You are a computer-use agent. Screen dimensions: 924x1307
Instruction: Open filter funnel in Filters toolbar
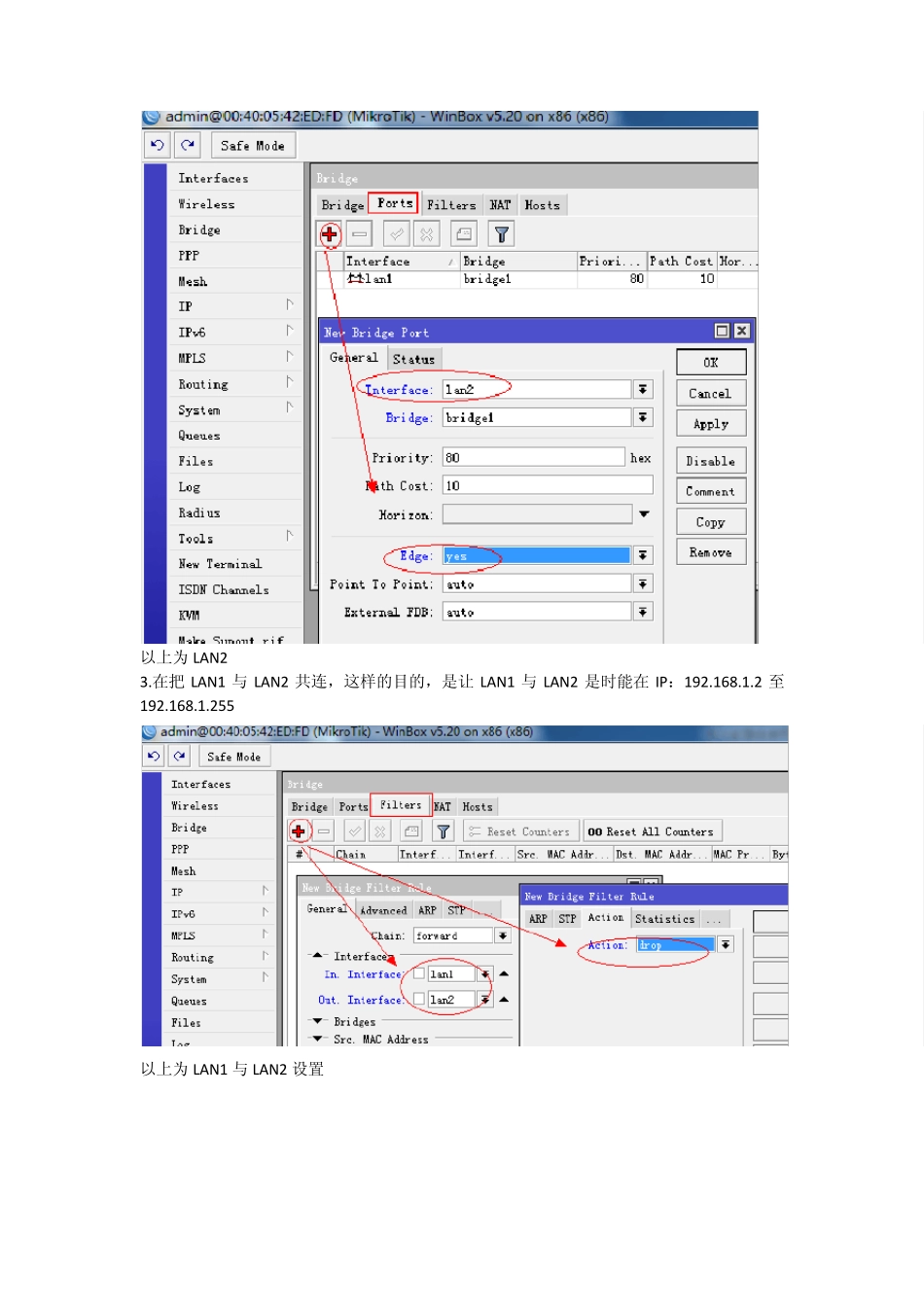pos(444,831)
